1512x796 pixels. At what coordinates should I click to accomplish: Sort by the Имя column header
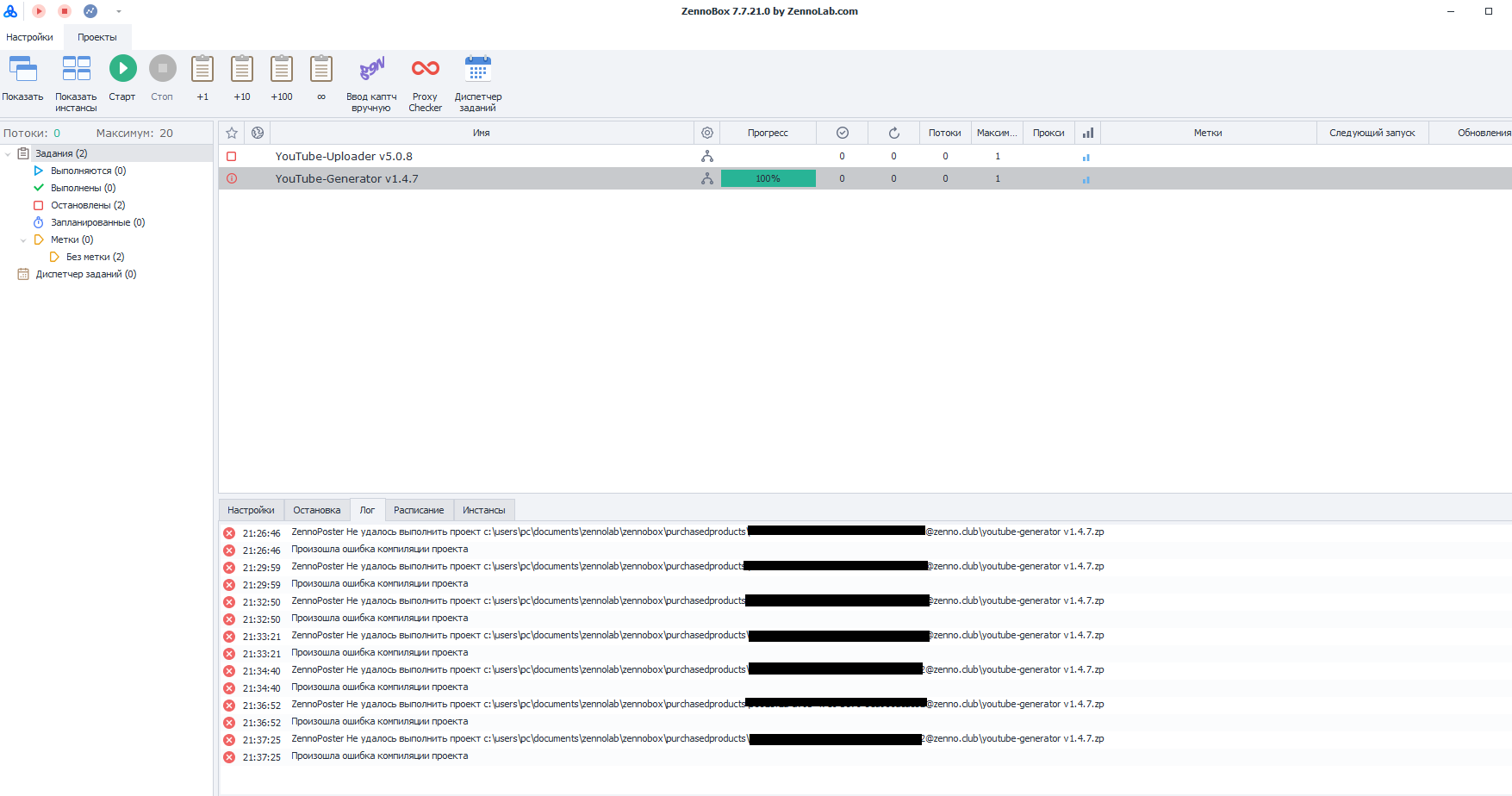[x=482, y=133]
